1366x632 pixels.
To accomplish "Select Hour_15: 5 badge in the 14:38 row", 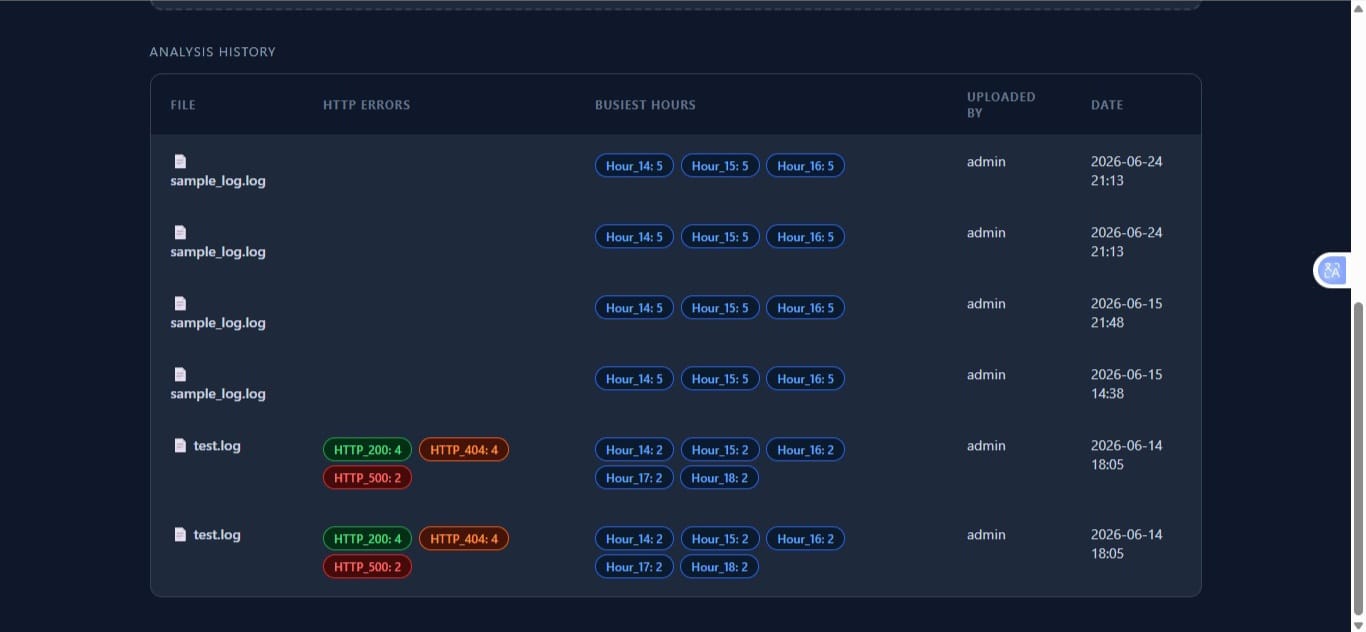I will click(720, 379).
